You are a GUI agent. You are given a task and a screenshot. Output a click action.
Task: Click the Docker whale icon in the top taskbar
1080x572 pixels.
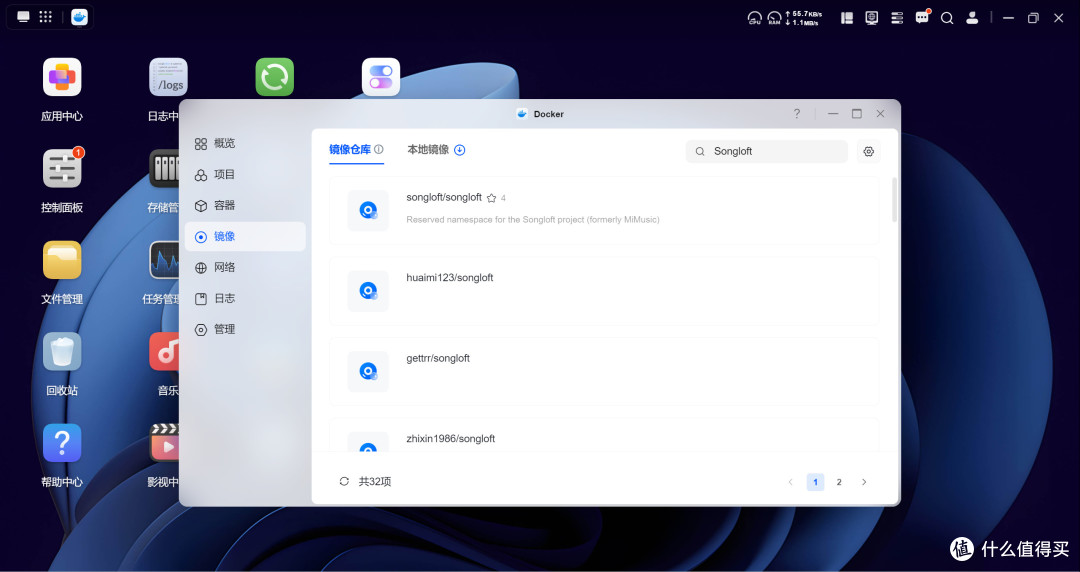coord(80,17)
